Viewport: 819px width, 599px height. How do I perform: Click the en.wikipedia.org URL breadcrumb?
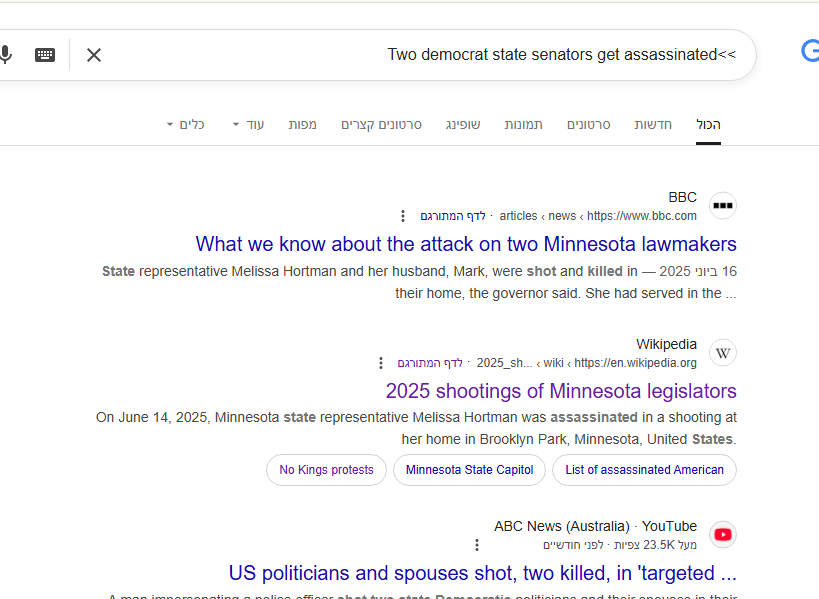587,362
